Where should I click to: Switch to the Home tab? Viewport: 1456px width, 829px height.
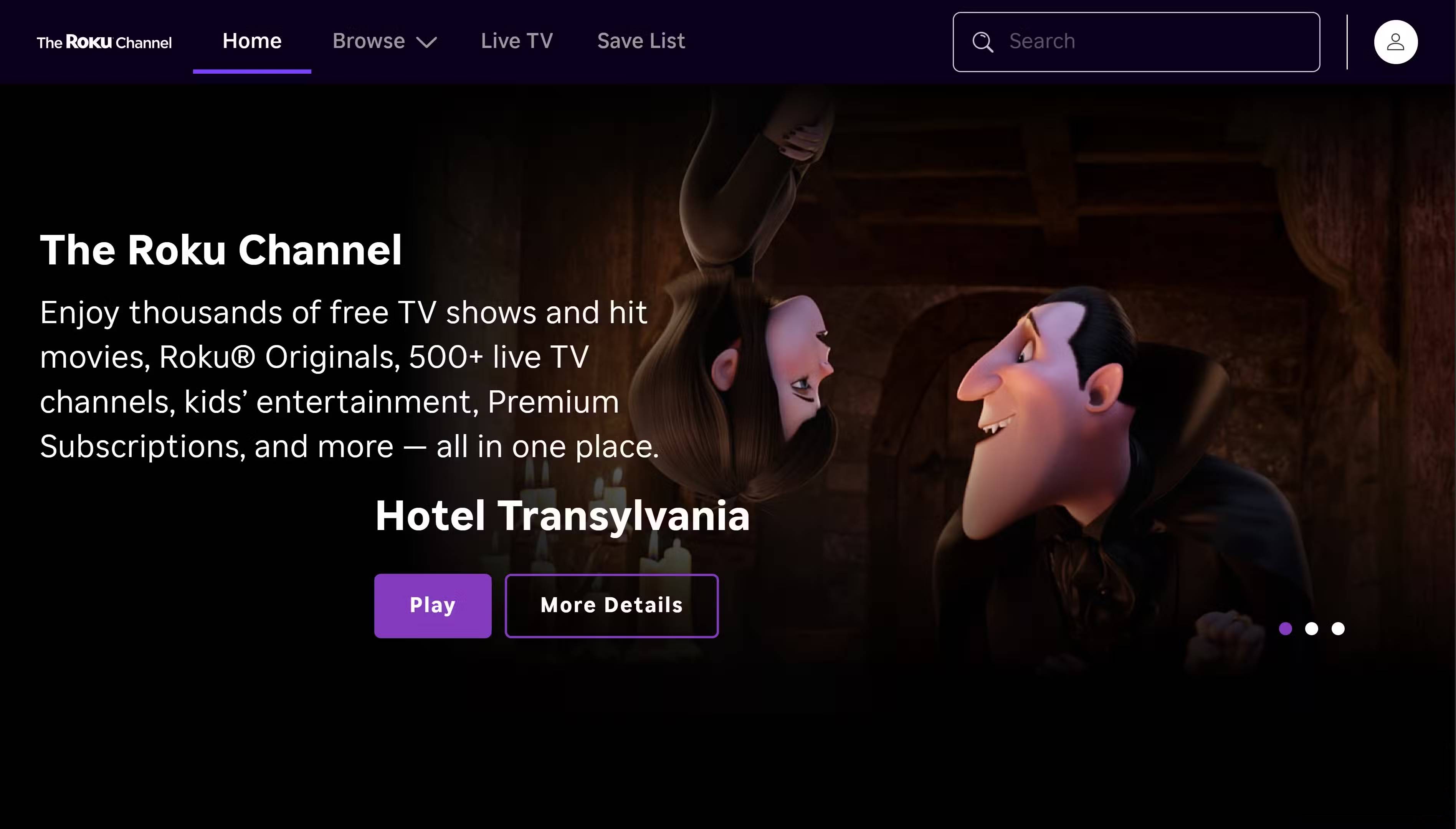252,41
